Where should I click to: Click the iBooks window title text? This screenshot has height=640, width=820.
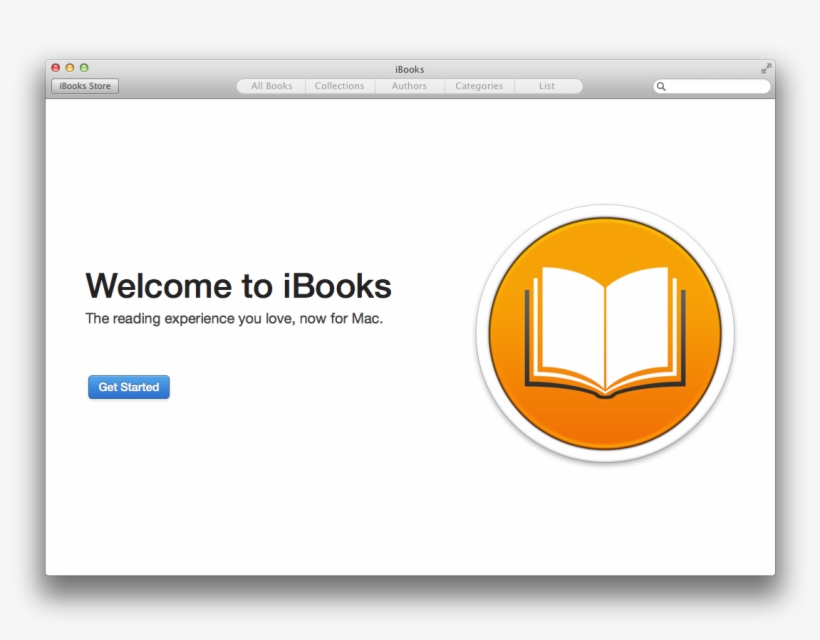coord(409,69)
